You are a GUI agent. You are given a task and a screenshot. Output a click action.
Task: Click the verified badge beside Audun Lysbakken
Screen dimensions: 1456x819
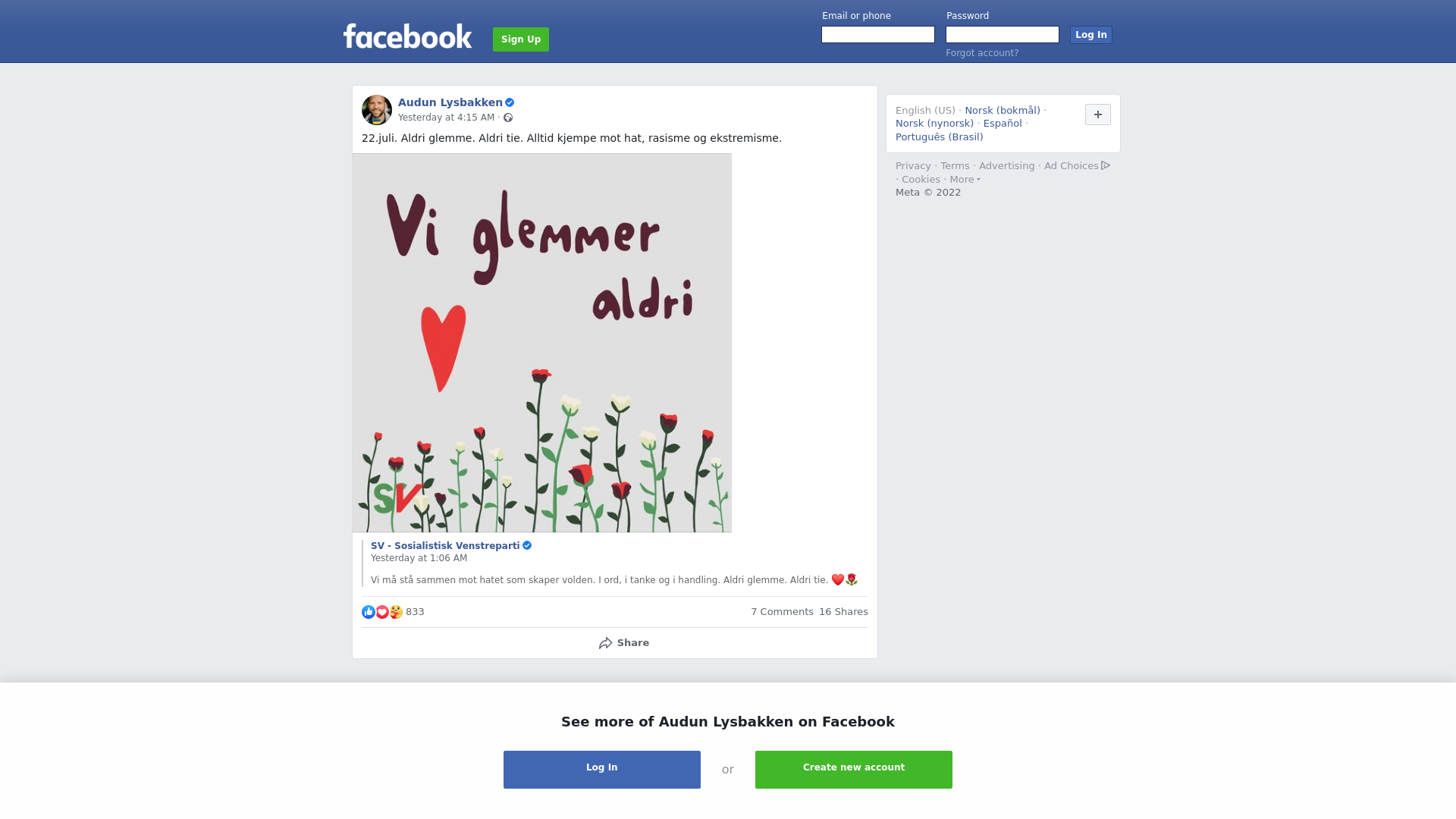tap(510, 102)
